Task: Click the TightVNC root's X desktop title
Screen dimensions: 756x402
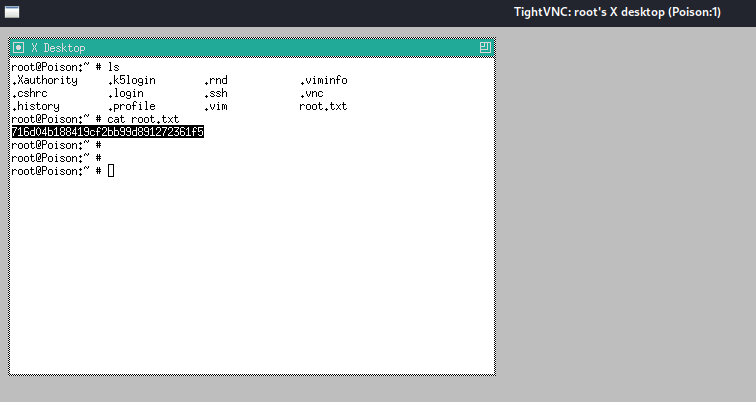Action: 617,12
